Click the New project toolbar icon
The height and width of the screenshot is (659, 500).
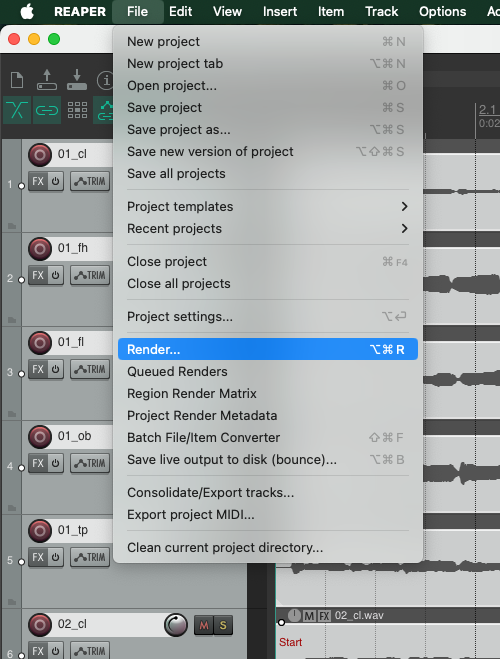pos(17,80)
